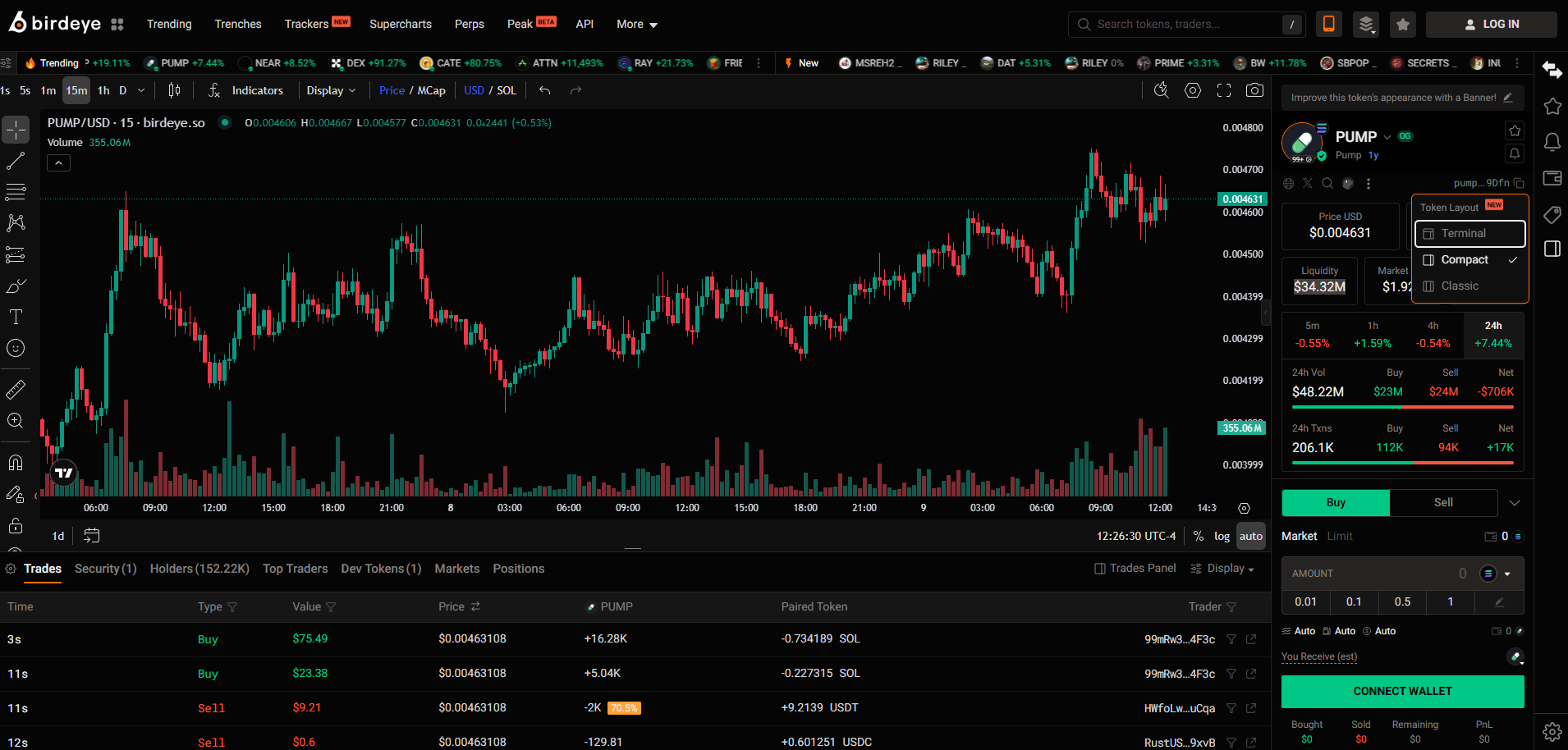Open the wallet icon in right sidebar
The height and width of the screenshot is (750, 1568).
pos(1552,178)
